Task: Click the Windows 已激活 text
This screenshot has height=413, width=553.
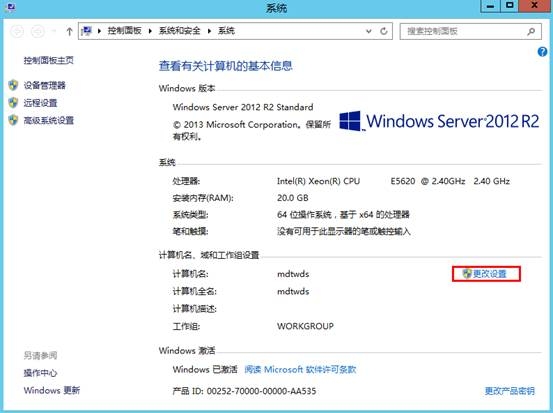Action: pyautogui.click(x=205, y=369)
